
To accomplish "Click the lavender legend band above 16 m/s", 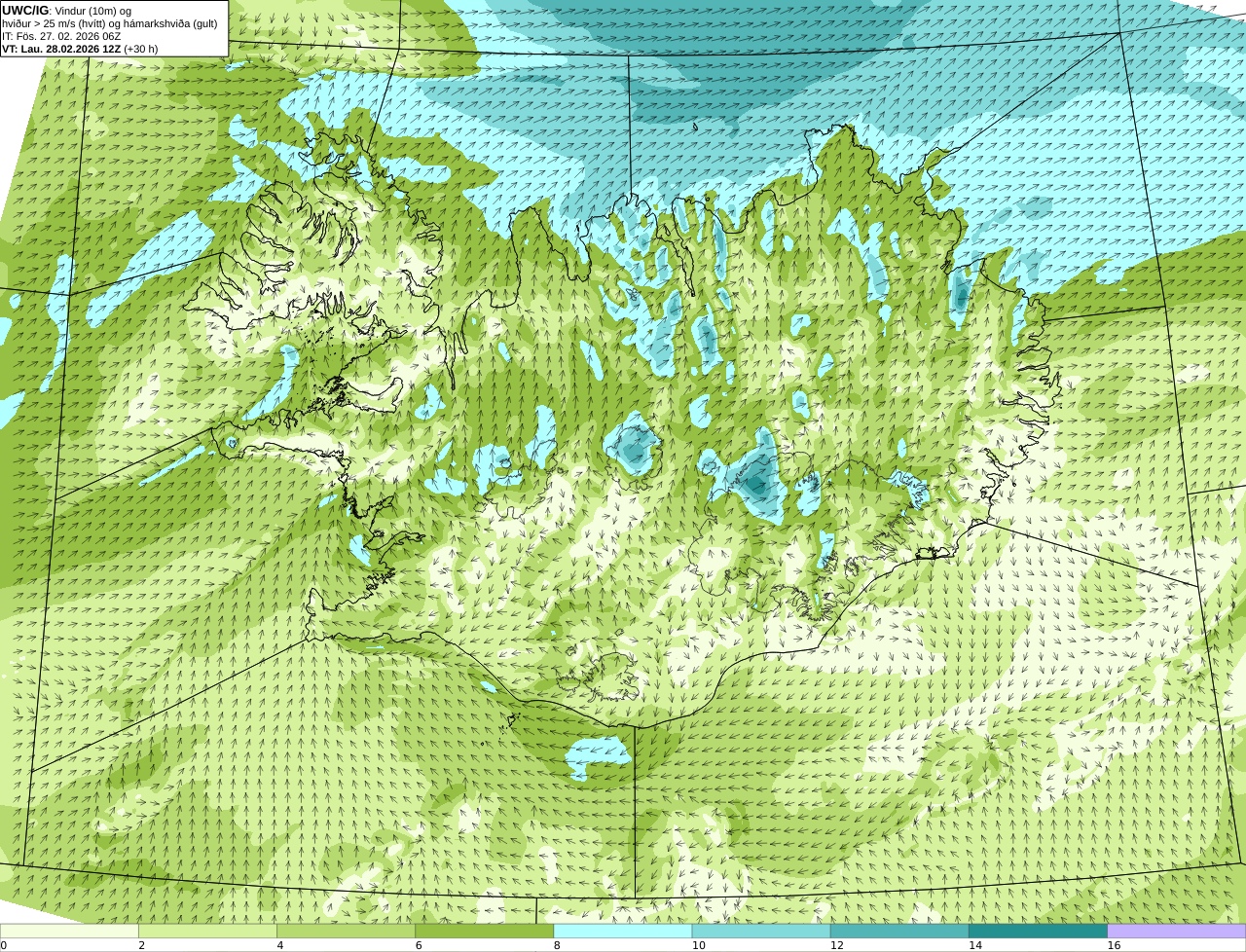I will [x=1177, y=932].
